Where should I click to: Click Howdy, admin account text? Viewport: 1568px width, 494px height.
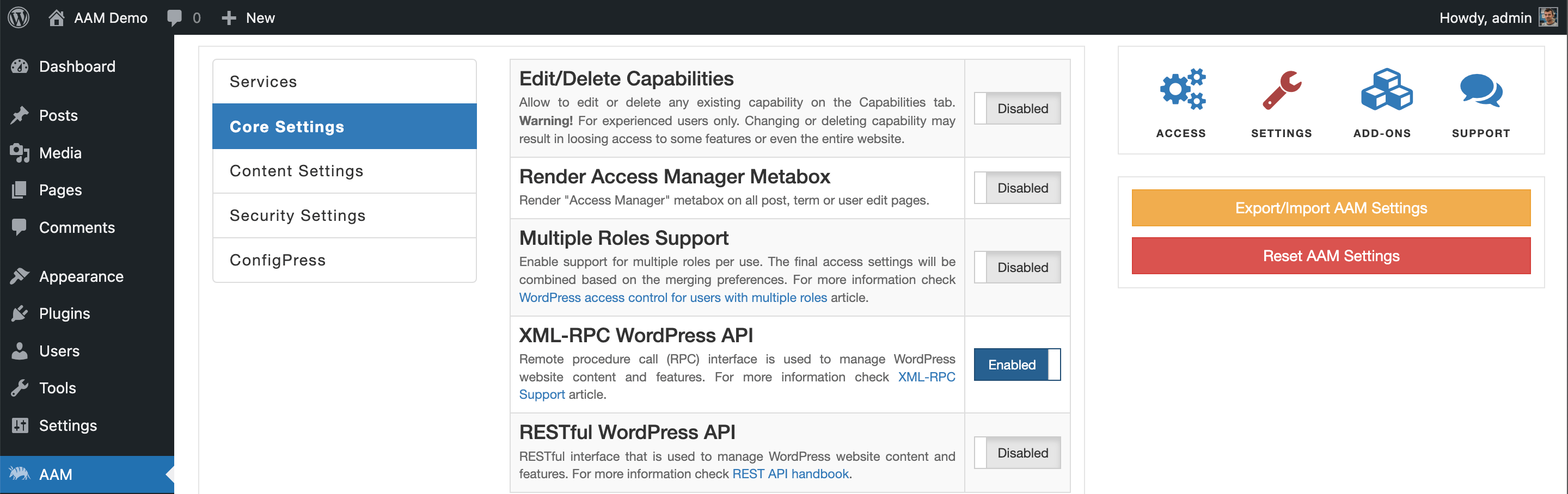[1485, 17]
